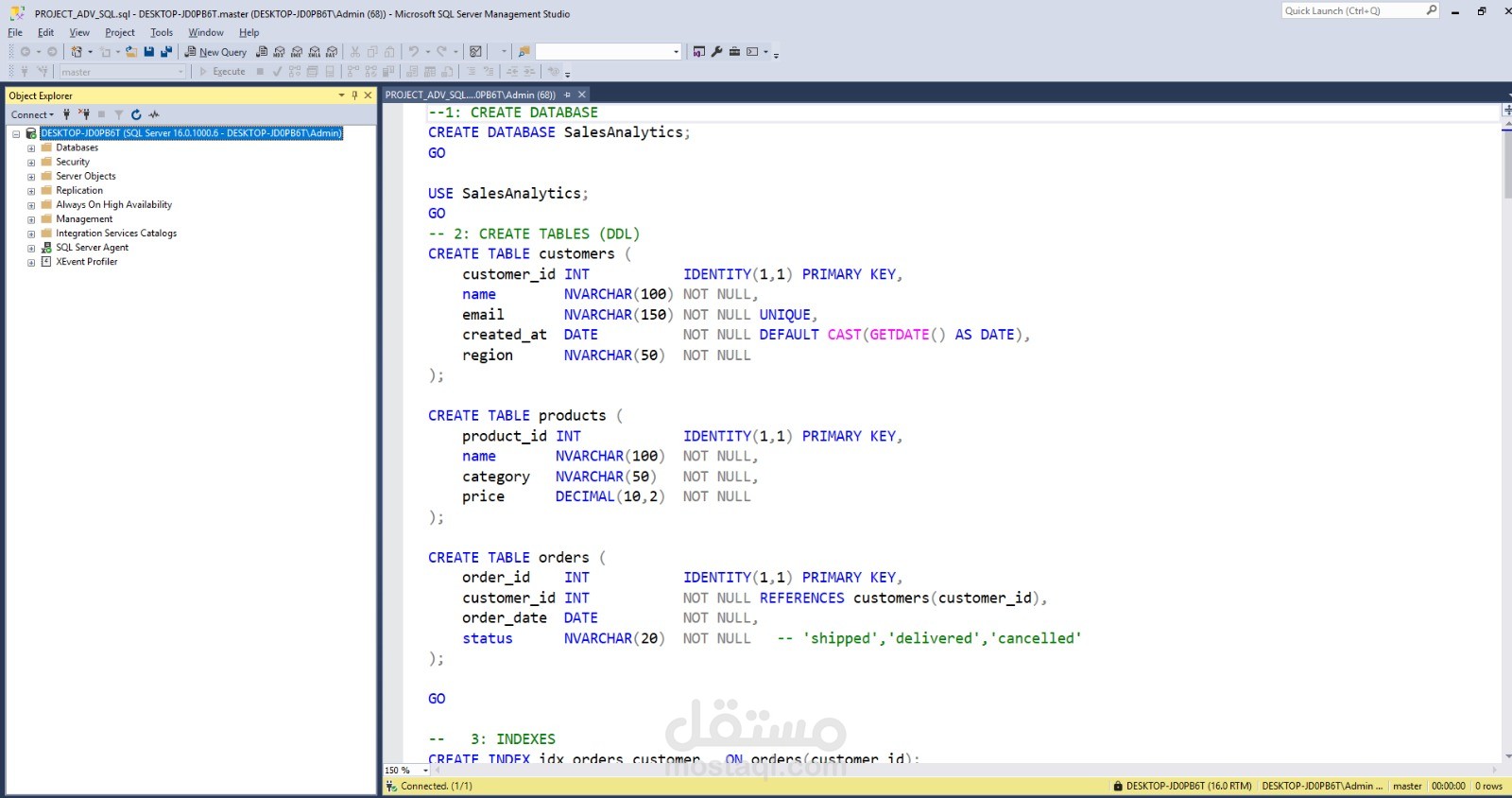The image size is (1512, 798).
Task: Toggle Include Client Statistics icon
Action: pos(388,71)
